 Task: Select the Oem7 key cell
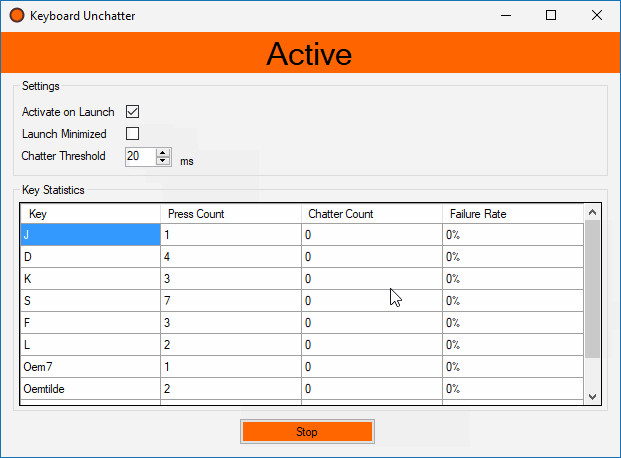[91, 366]
